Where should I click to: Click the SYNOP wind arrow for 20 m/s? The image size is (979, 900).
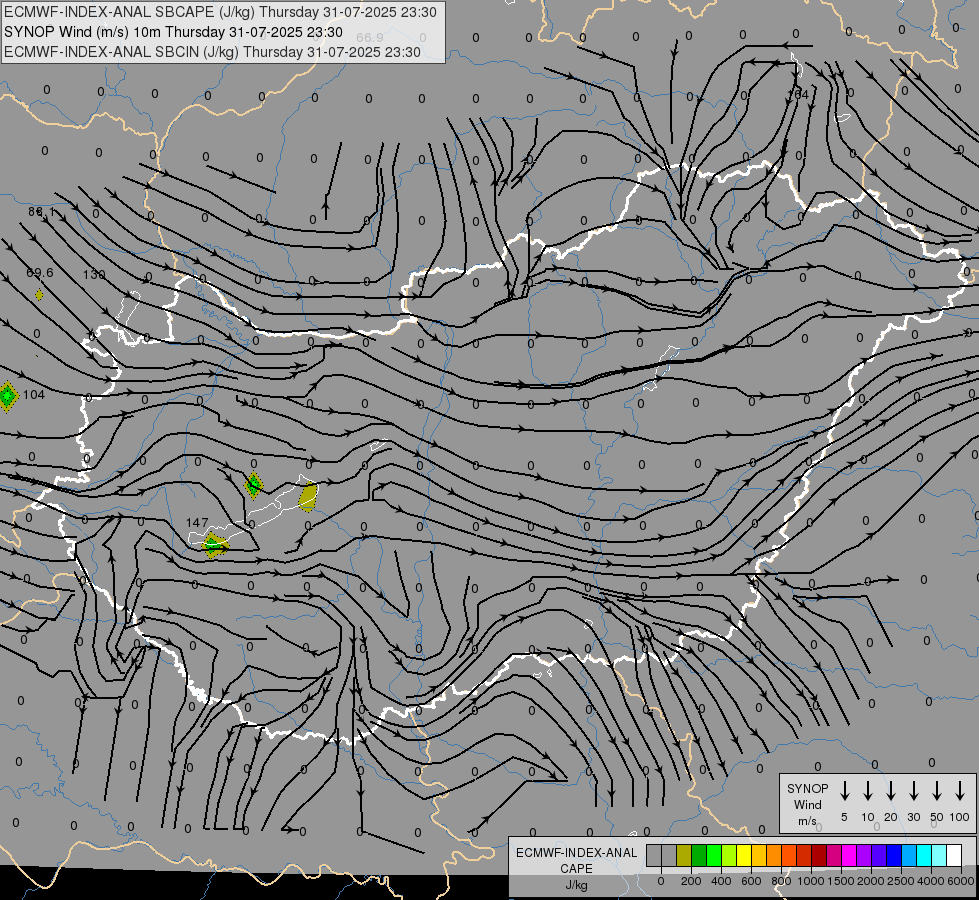point(890,790)
